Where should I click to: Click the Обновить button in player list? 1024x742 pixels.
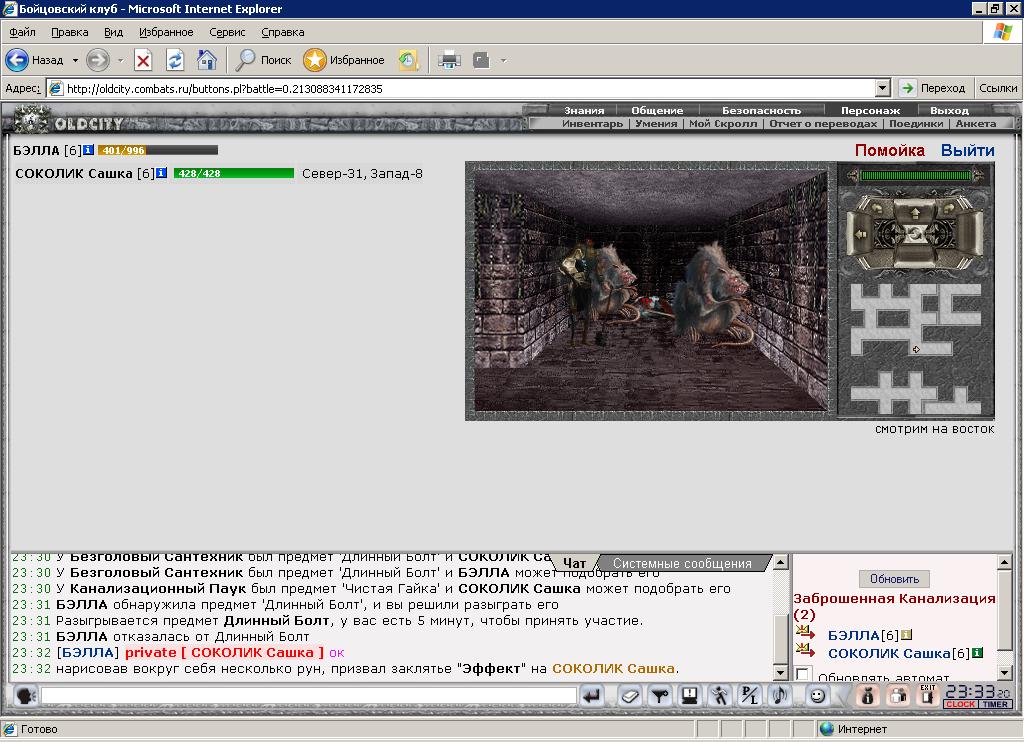[x=894, y=579]
